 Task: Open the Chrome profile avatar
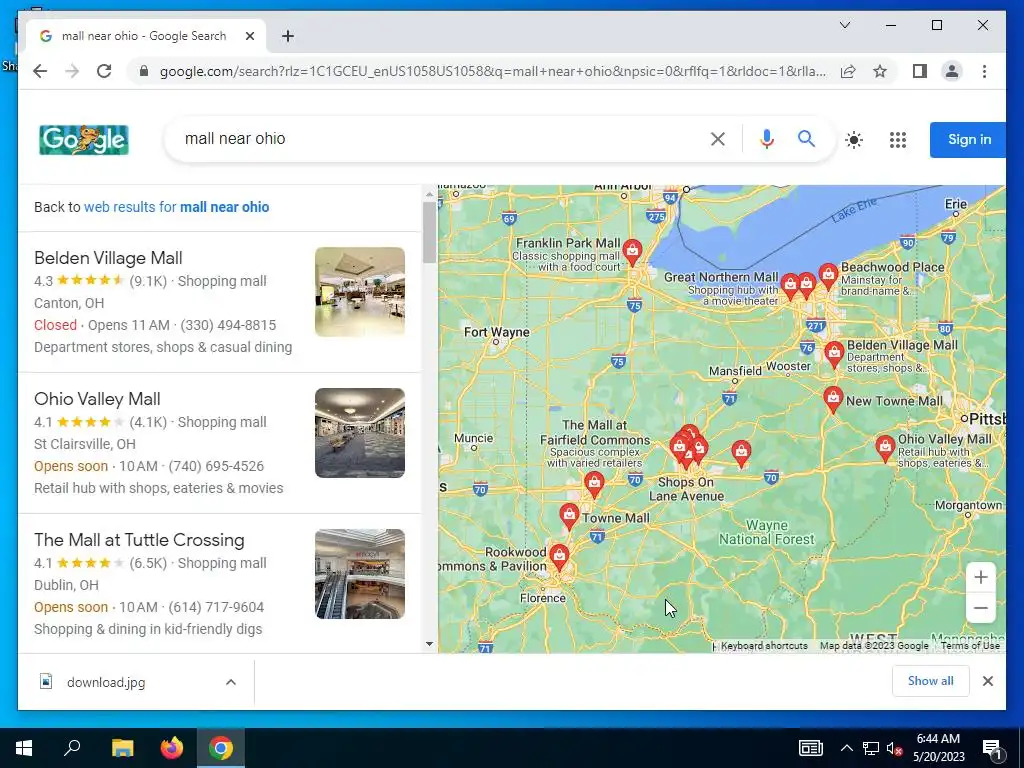pos(952,71)
